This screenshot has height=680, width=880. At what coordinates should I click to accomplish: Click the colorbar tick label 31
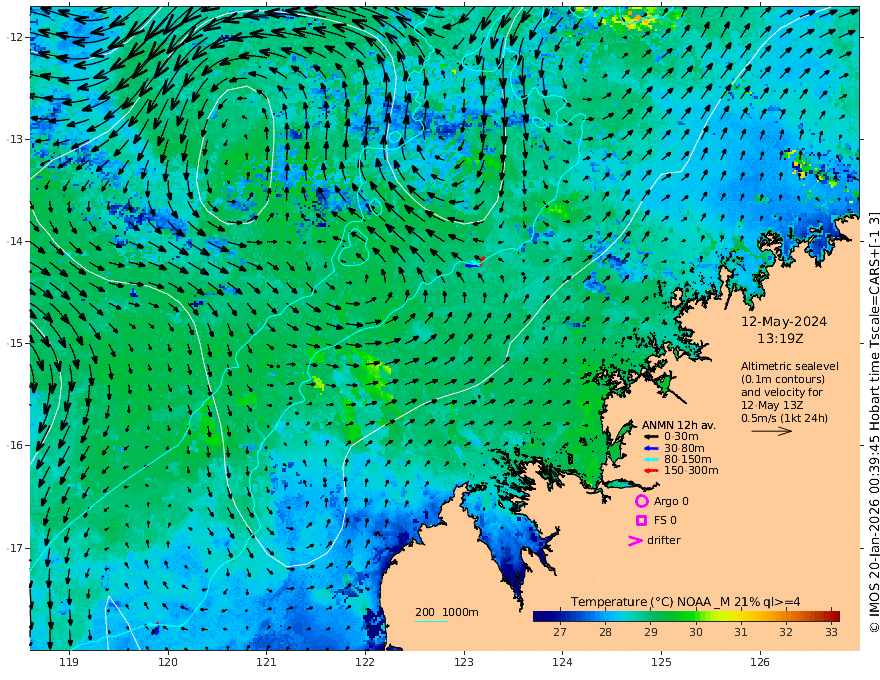741,632
